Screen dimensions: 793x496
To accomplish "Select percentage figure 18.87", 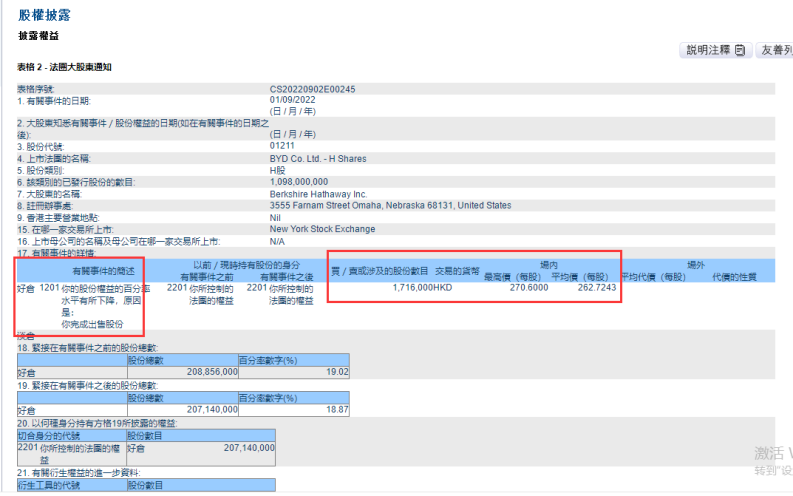I will [x=337, y=409].
